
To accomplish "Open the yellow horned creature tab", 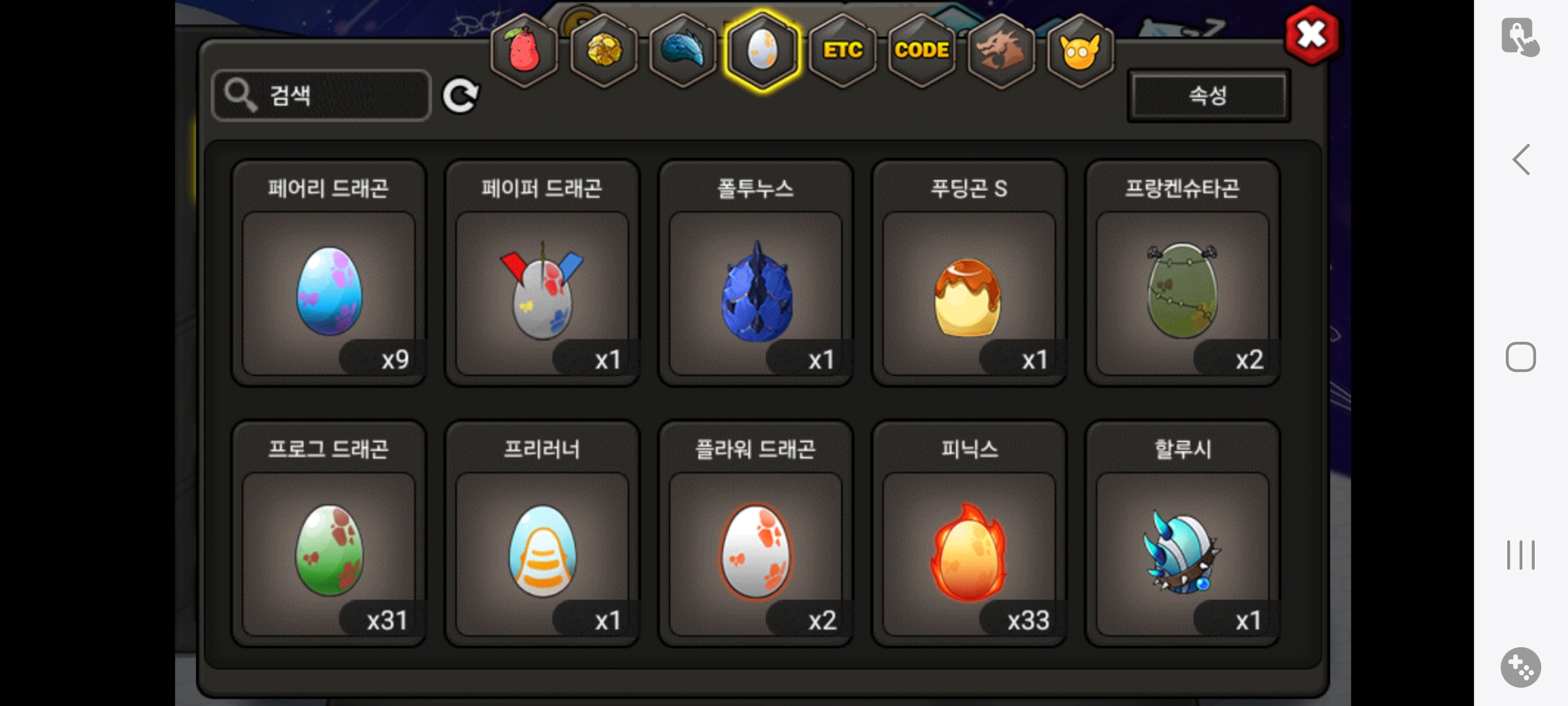I will coord(1081,51).
